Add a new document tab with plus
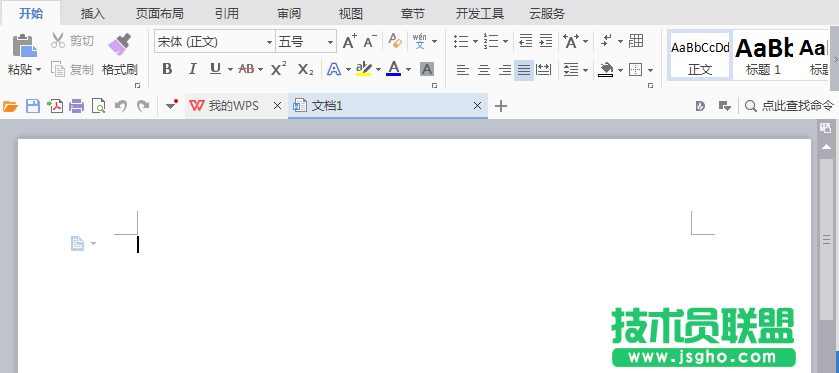The width and height of the screenshot is (839, 373). click(x=501, y=106)
